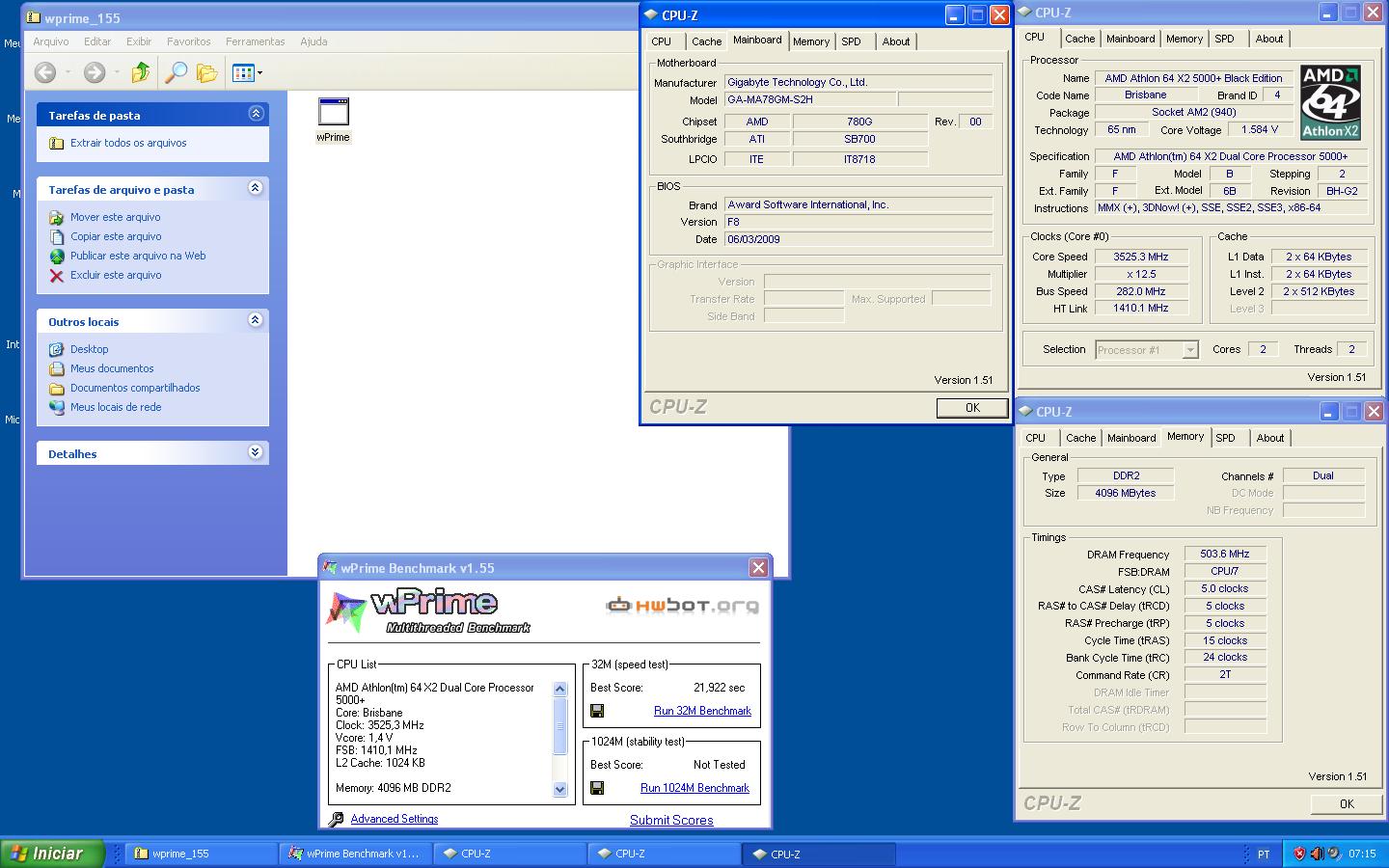Open the Editar menu
1389x868 pixels.
click(97, 41)
